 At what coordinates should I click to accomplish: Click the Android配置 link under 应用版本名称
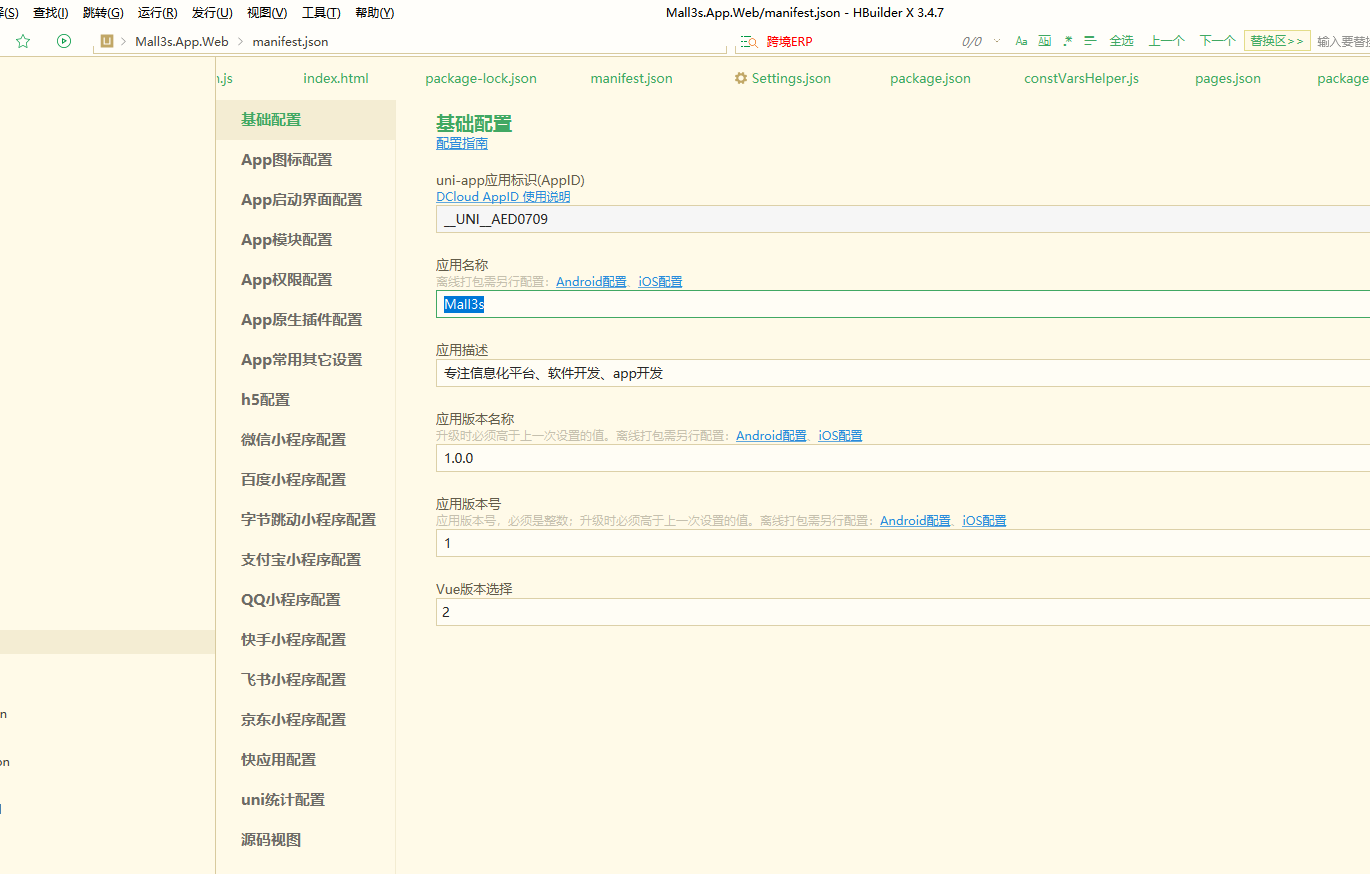[771, 436]
